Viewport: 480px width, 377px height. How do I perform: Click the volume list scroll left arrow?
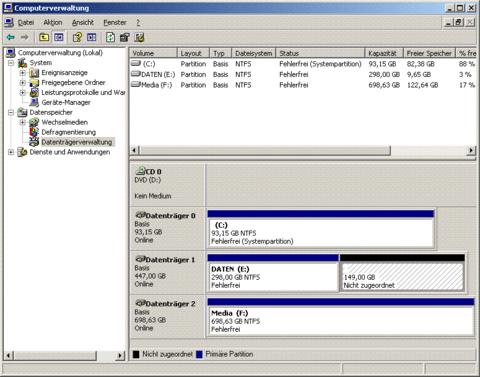(134, 150)
